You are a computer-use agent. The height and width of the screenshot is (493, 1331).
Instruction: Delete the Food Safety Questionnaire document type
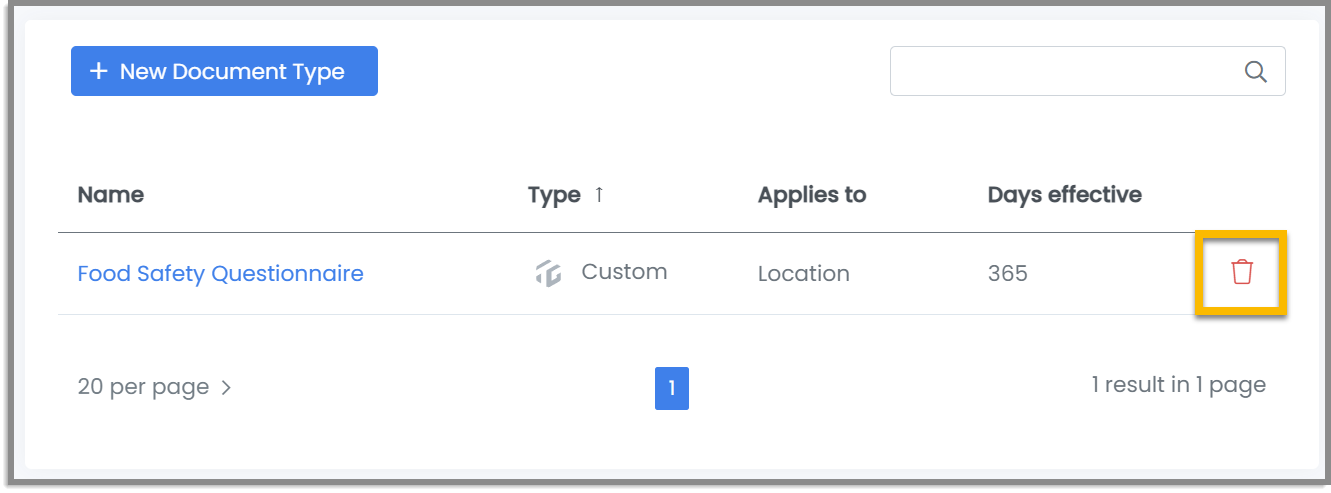point(1241,272)
